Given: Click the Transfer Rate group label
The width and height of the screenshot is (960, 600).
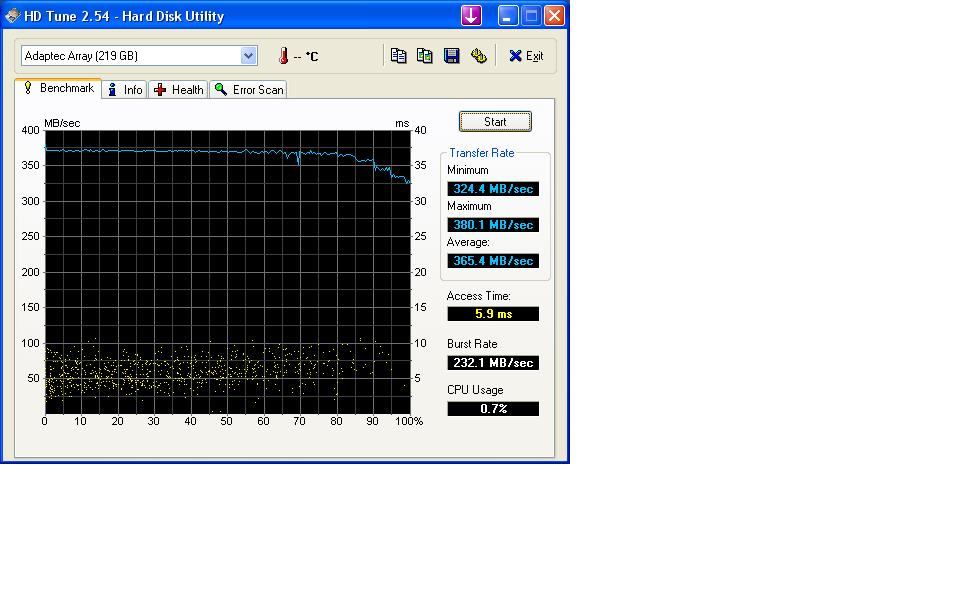Looking at the screenshot, I should (x=482, y=153).
